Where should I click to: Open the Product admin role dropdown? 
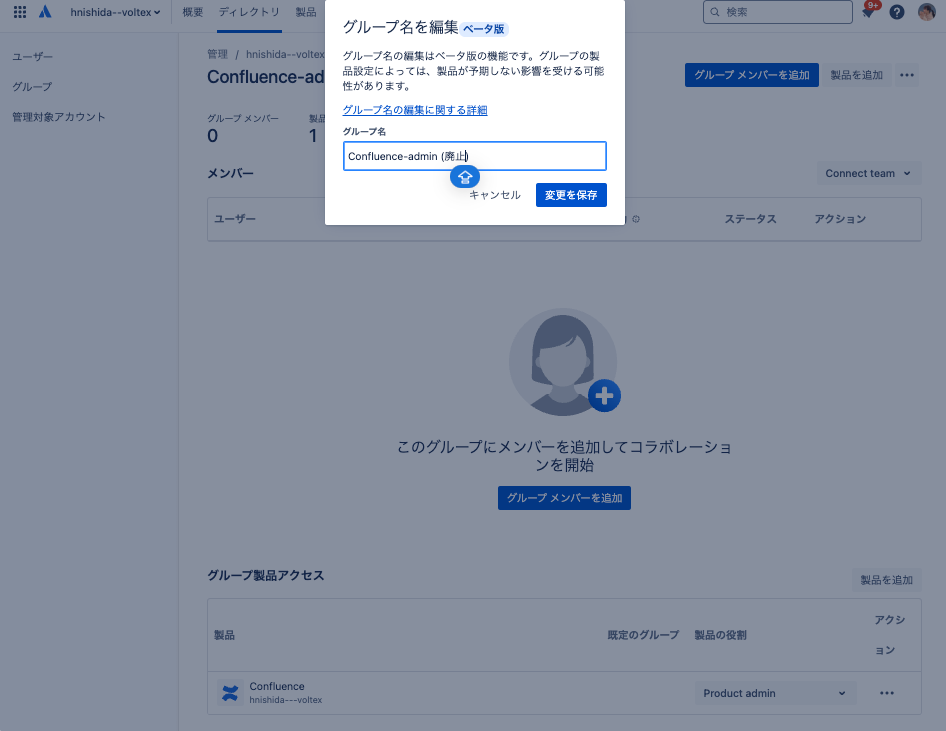[x=775, y=693]
